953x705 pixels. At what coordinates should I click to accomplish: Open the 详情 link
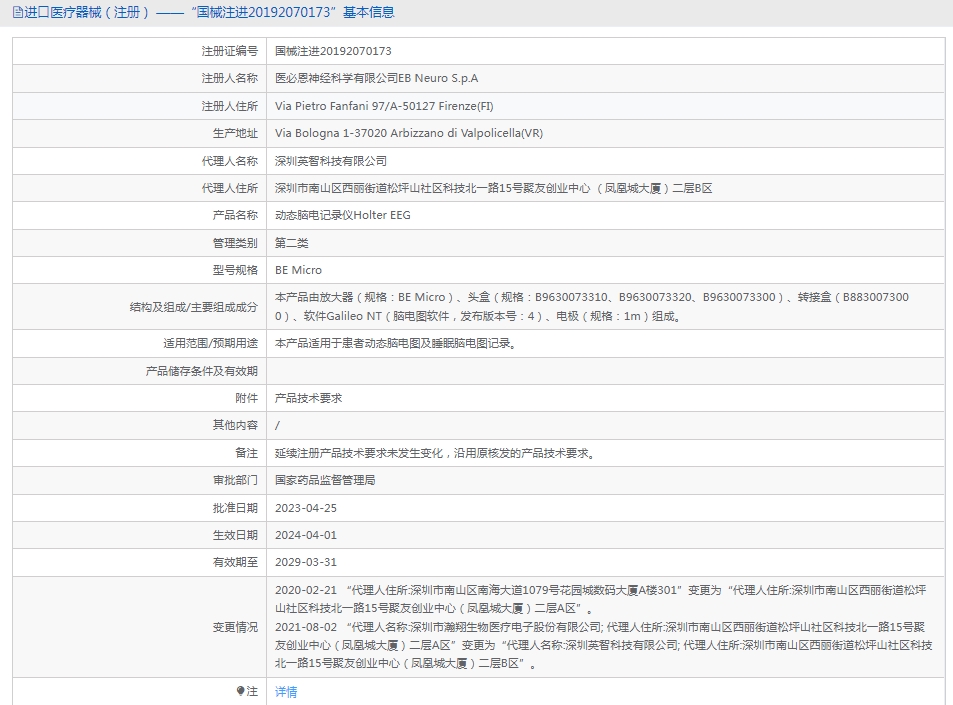[286, 692]
